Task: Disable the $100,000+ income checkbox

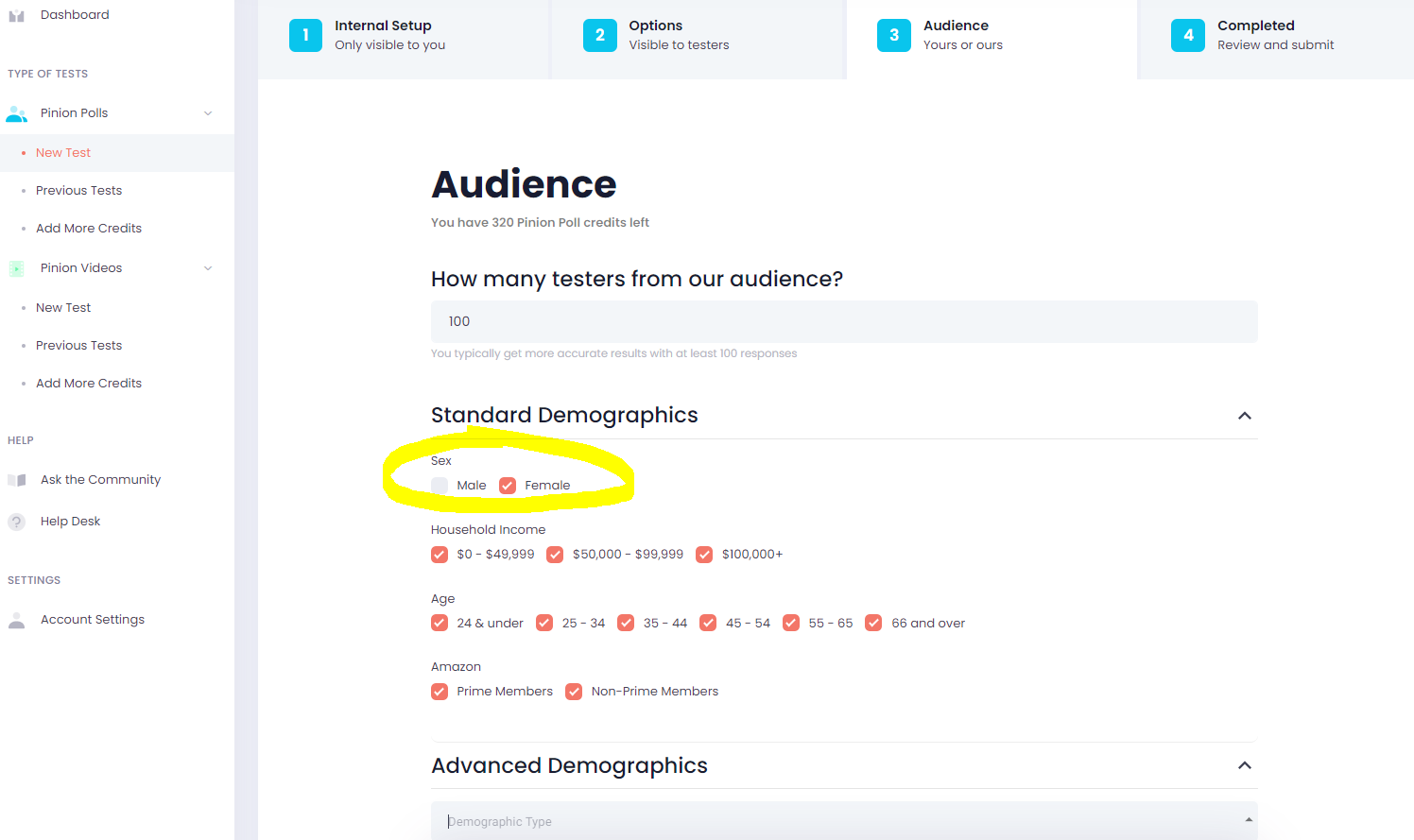Action: [704, 555]
